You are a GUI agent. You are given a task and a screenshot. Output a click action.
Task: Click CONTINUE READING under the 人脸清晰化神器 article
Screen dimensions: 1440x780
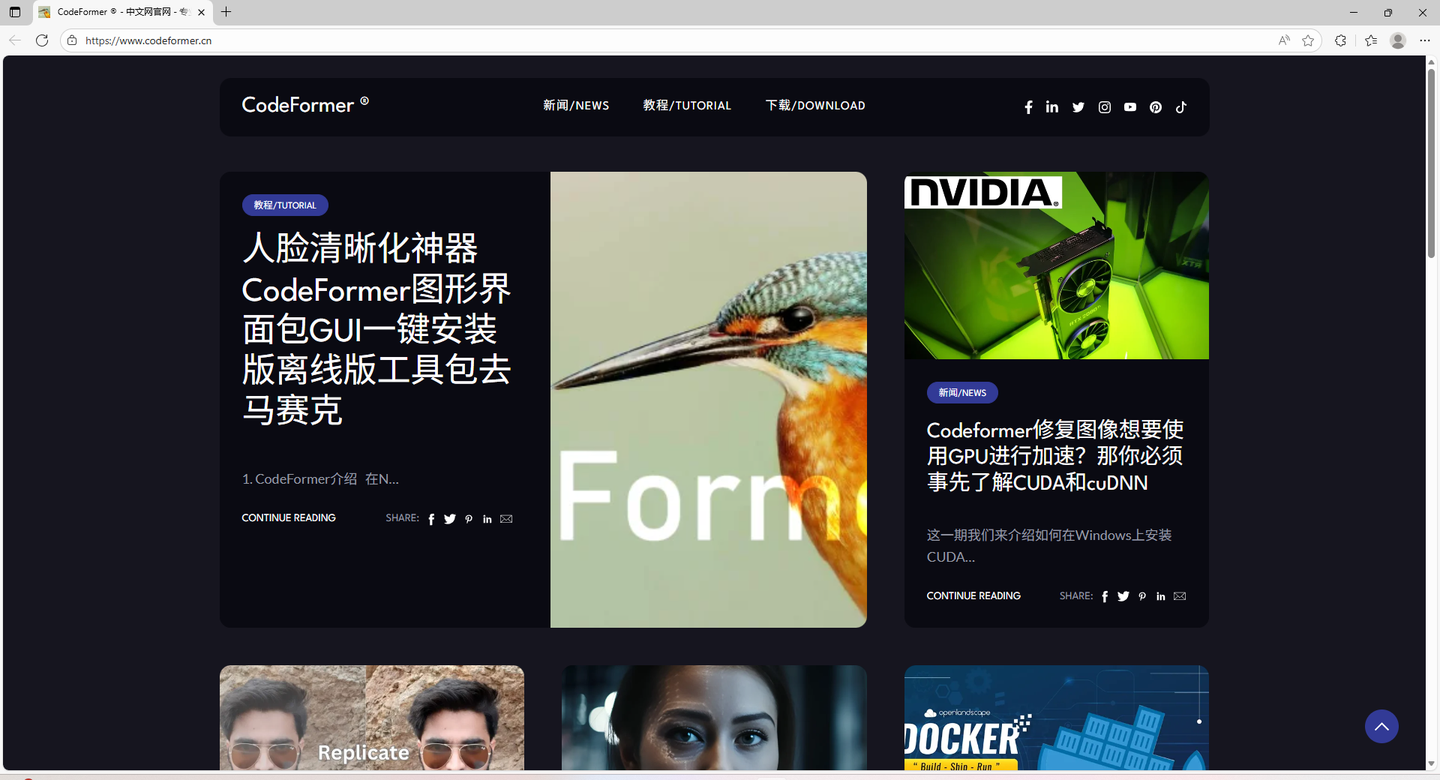pos(289,518)
